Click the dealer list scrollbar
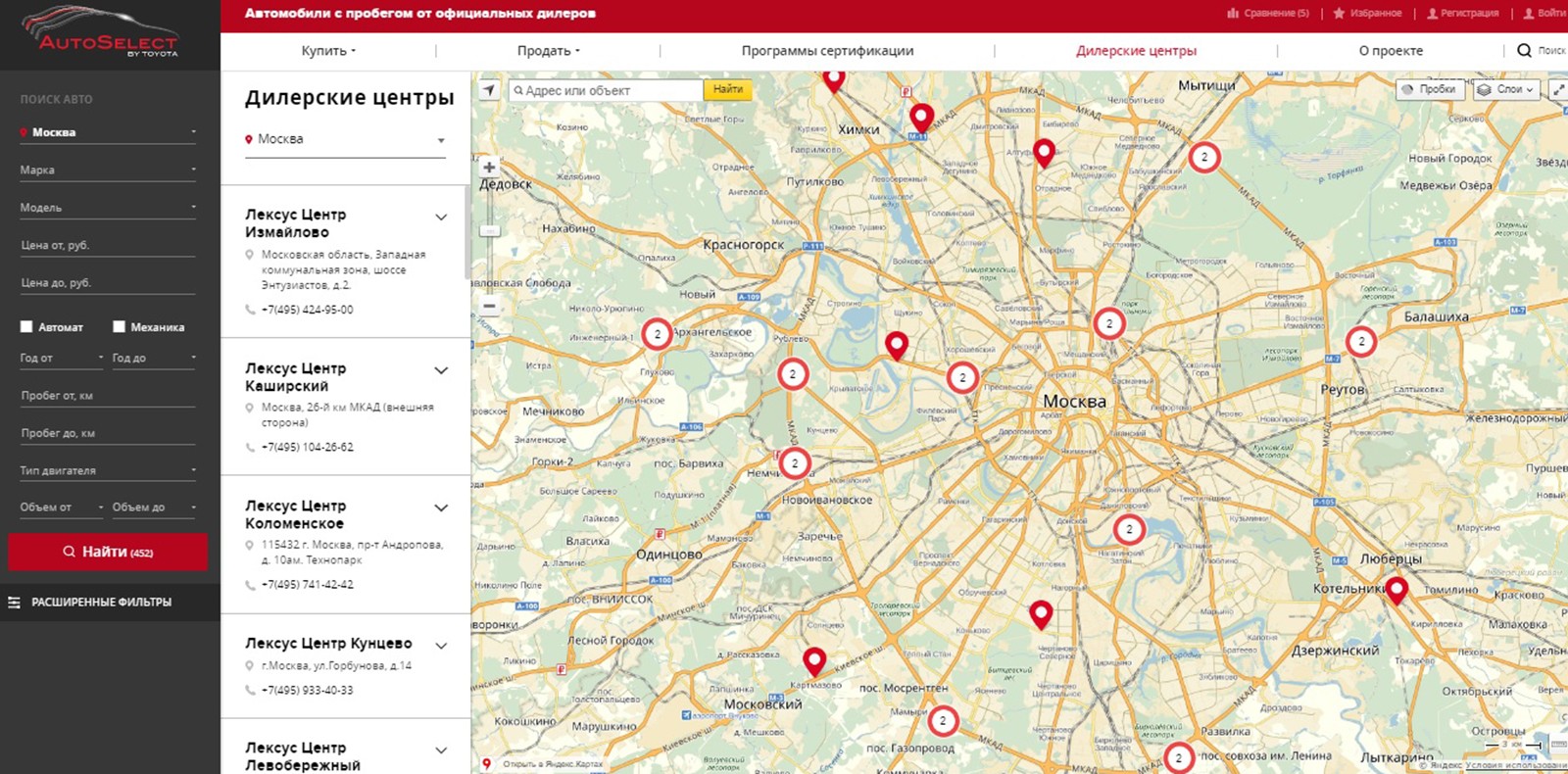1568x774 pixels. tap(467, 231)
